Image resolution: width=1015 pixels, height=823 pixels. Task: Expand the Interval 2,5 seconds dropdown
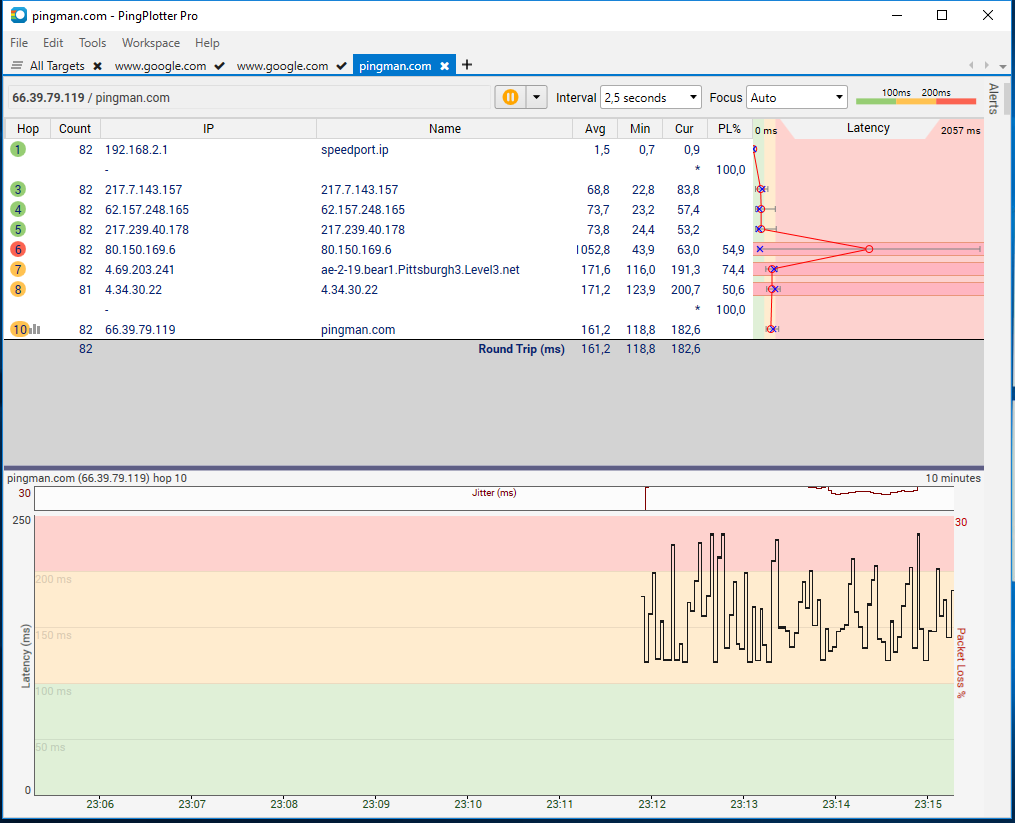[651, 98]
